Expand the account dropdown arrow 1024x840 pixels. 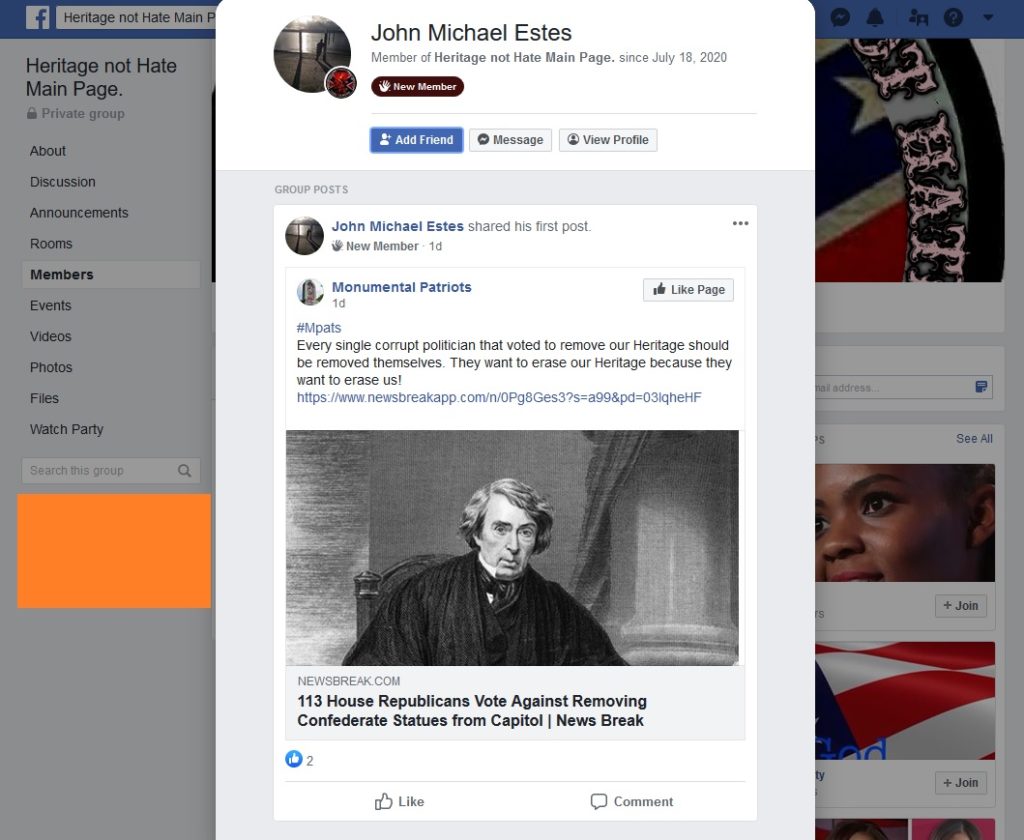988,18
